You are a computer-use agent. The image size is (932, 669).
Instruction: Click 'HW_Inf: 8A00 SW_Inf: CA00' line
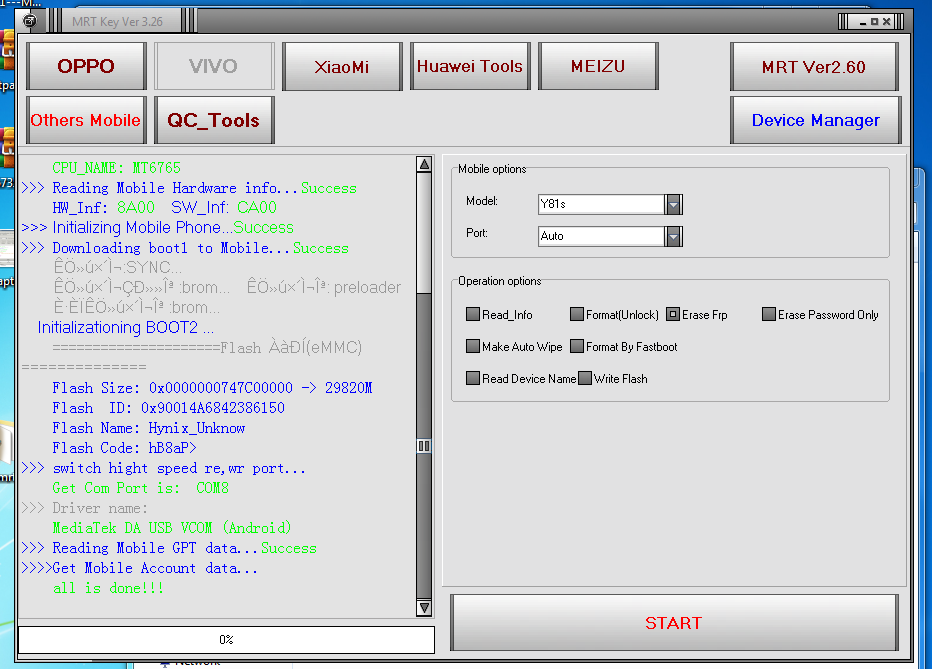(165, 208)
